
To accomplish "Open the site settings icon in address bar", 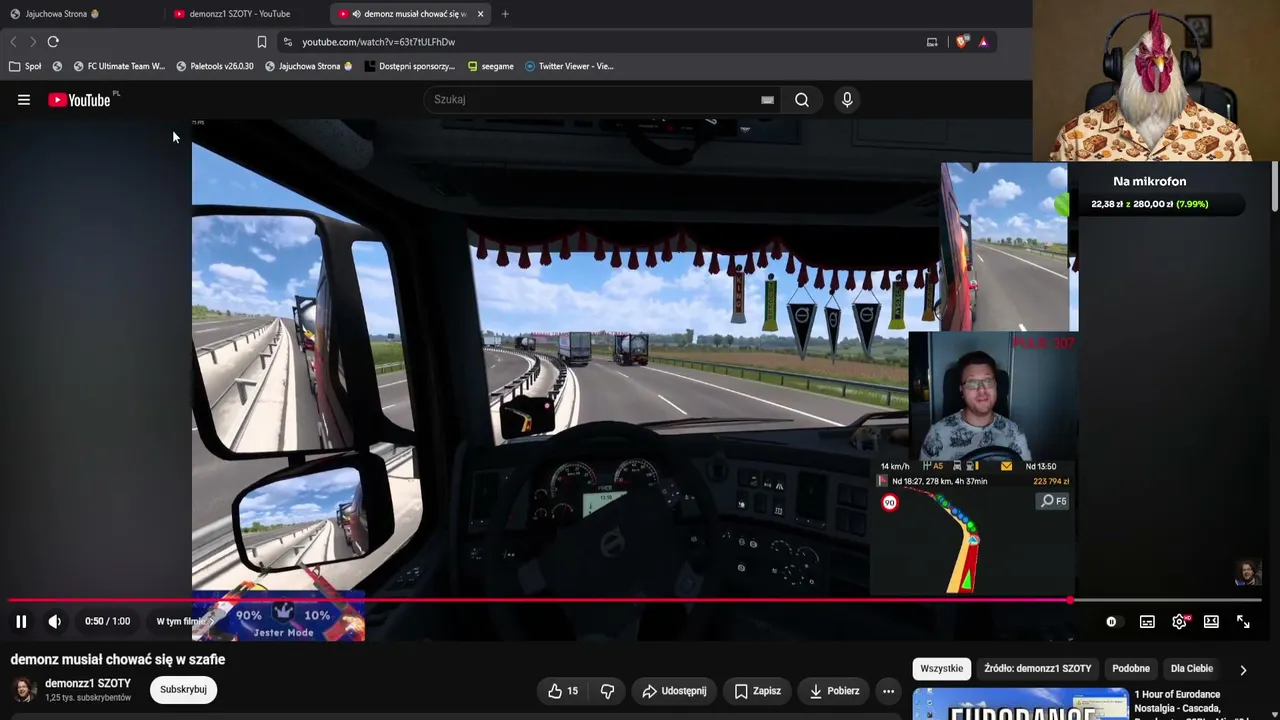I will pyautogui.click(x=288, y=42).
